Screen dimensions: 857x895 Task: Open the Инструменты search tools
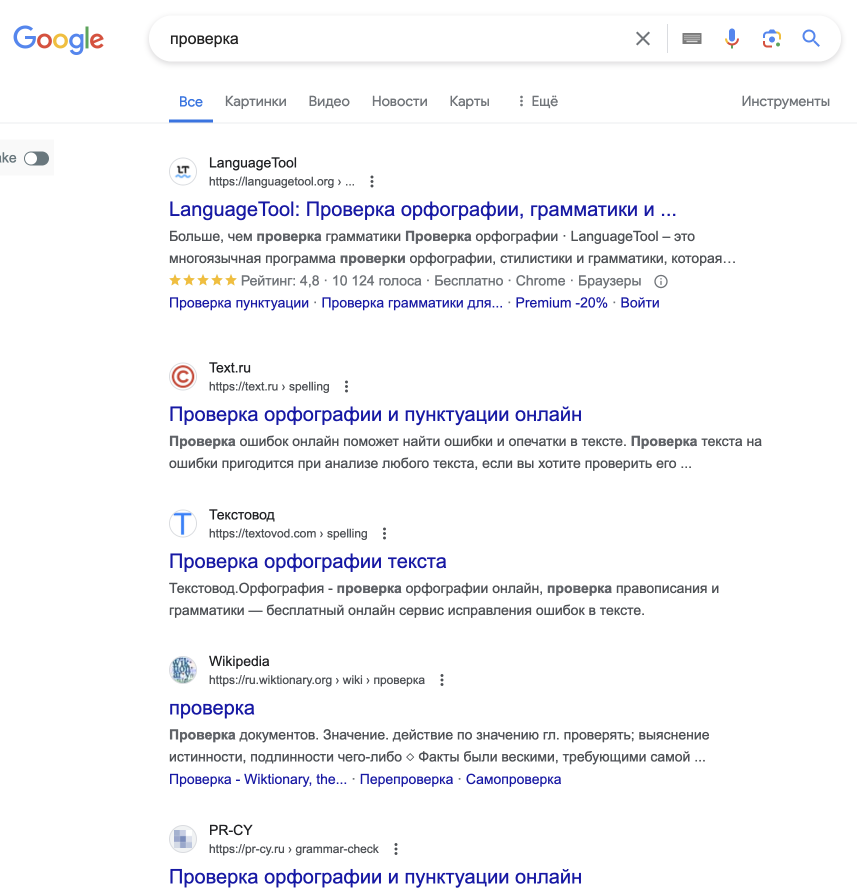point(785,101)
